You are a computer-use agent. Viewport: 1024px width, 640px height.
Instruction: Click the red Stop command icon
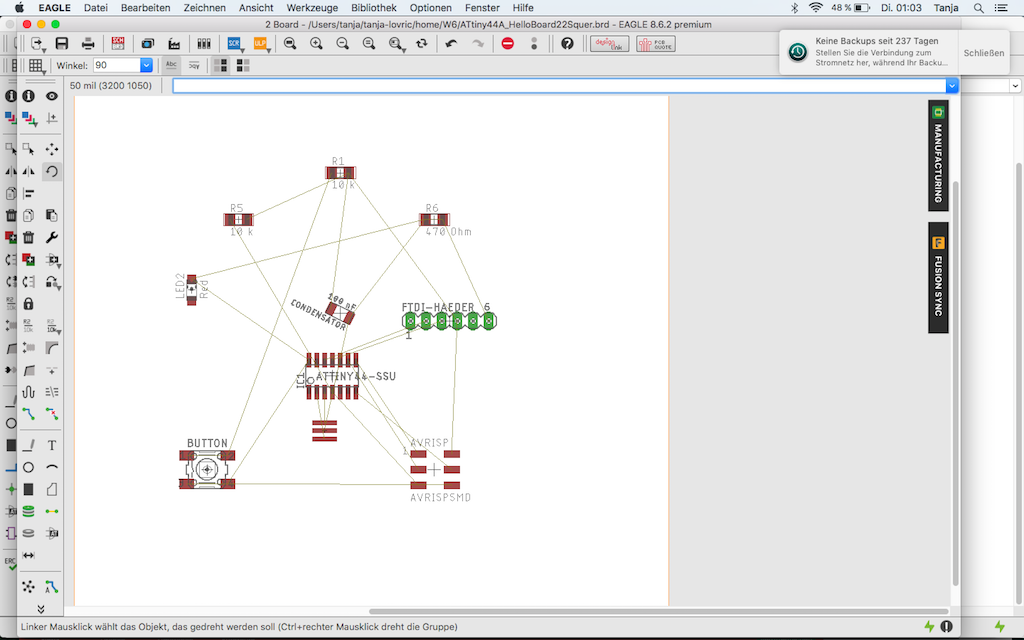coord(507,44)
